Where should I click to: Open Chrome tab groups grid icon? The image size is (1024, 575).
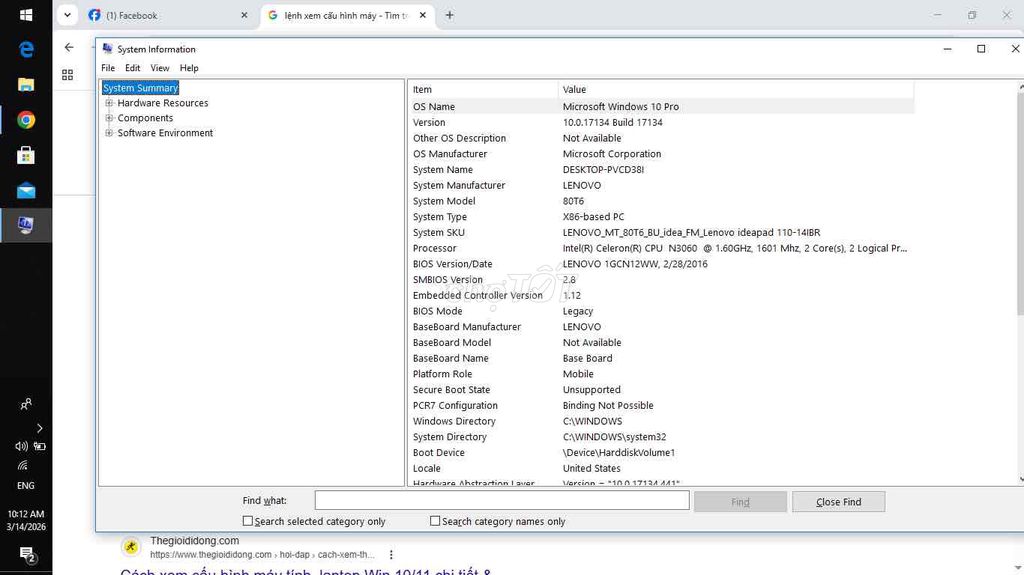tap(67, 75)
